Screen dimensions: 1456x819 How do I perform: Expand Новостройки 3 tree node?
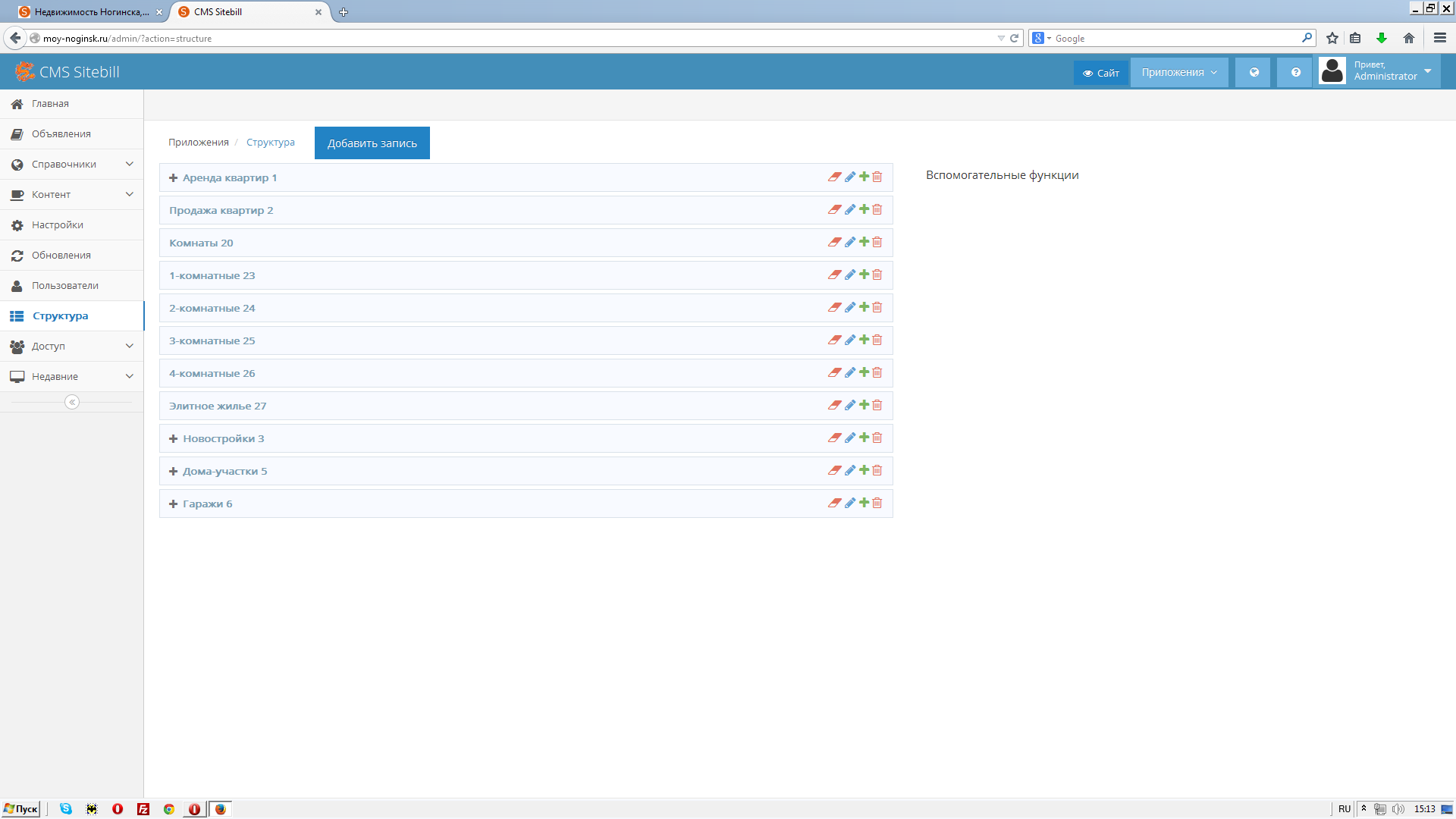pyautogui.click(x=173, y=439)
